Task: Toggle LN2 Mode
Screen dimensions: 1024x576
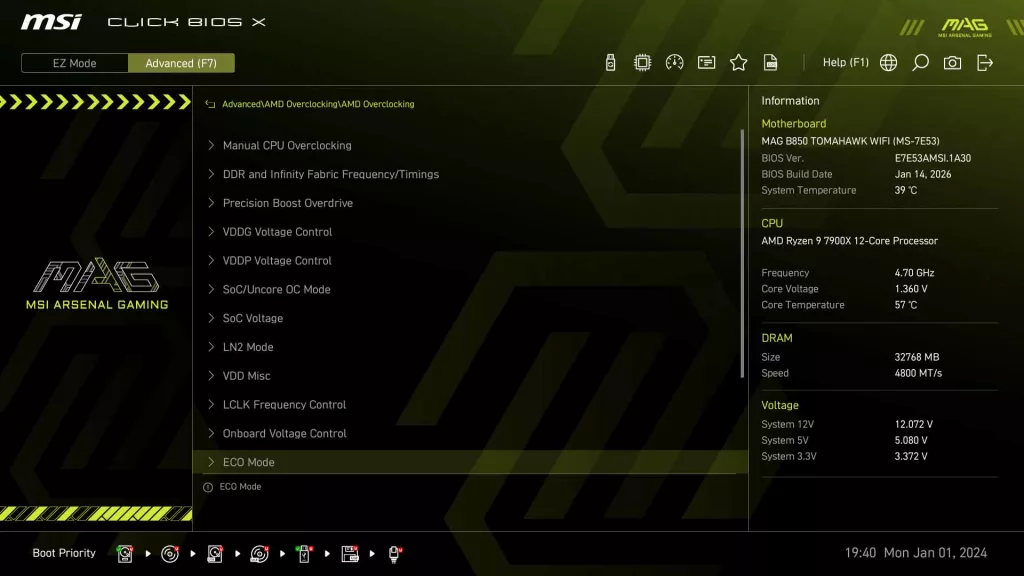Action: tap(246, 346)
